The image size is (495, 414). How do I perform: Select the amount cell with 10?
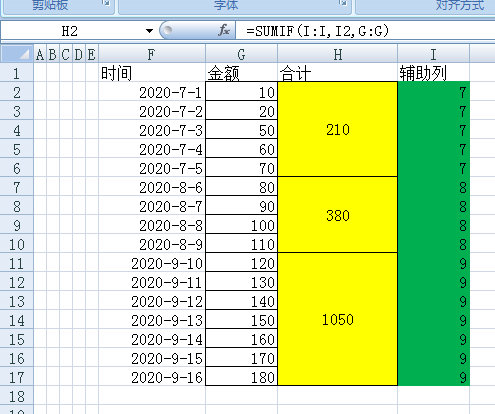point(241,91)
